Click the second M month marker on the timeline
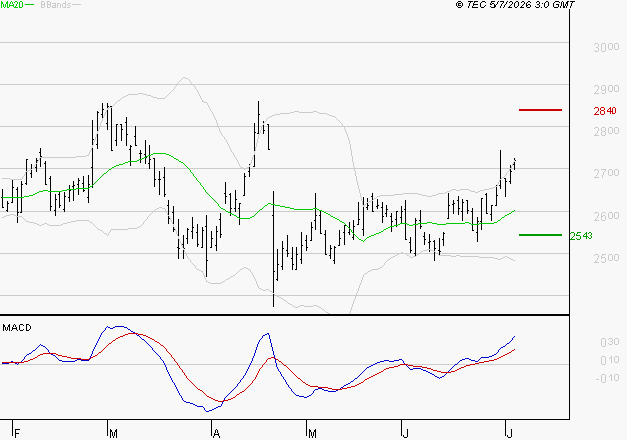This screenshot has height=440, width=627. point(312,433)
